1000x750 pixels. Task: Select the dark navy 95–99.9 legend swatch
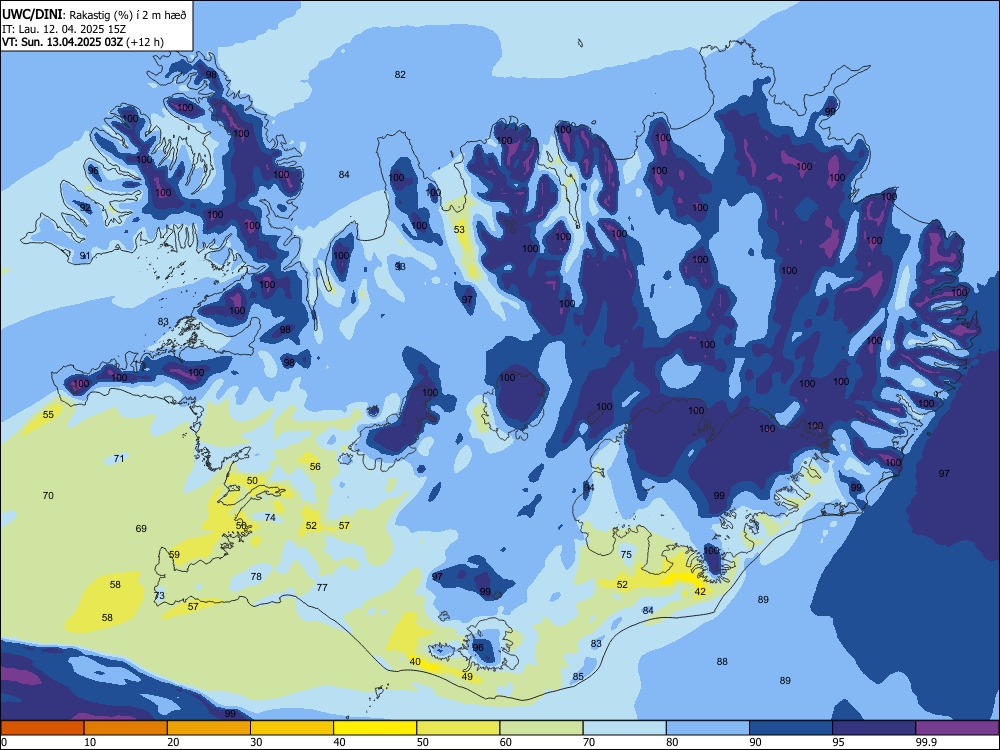[874, 728]
